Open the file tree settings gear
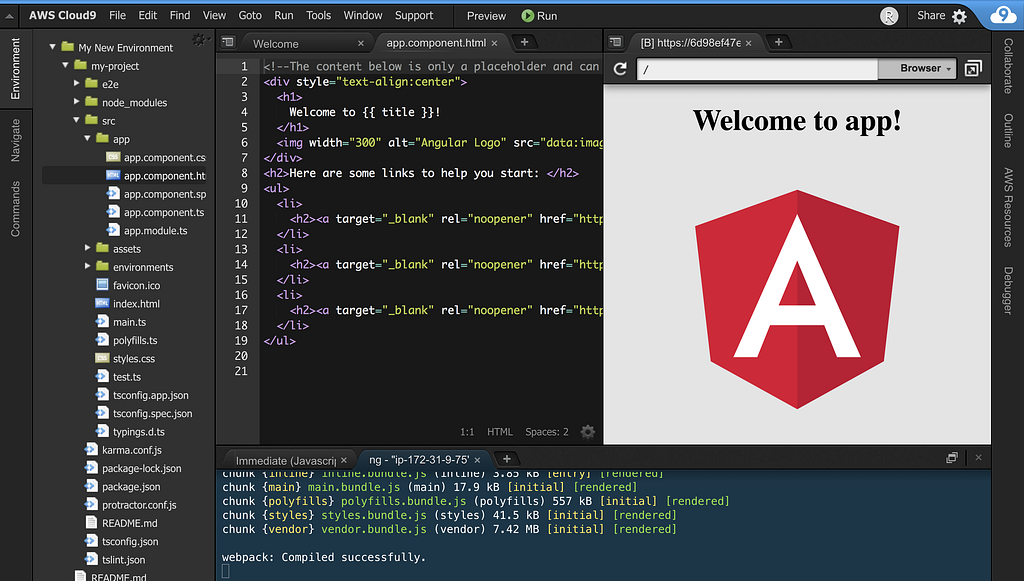The image size is (1024, 581). click(x=200, y=40)
